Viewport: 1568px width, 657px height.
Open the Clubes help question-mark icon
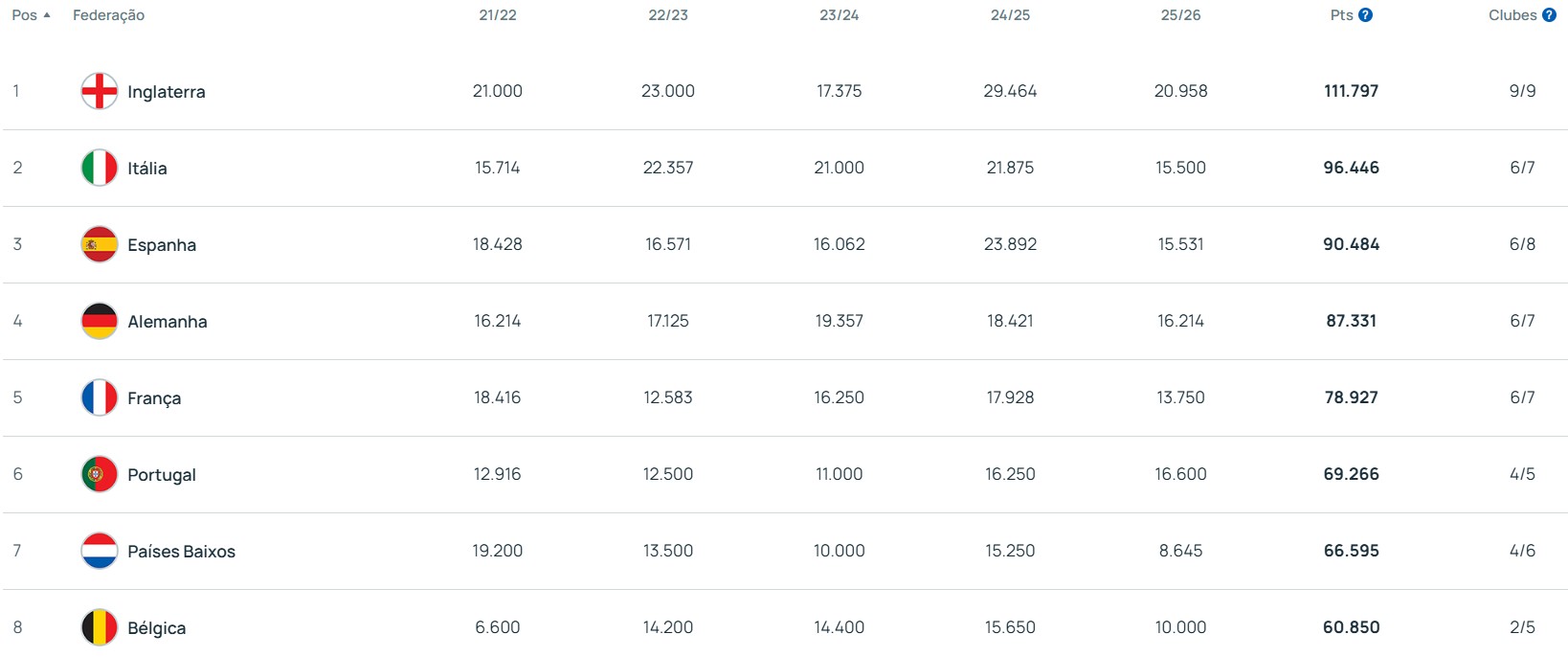[1549, 15]
